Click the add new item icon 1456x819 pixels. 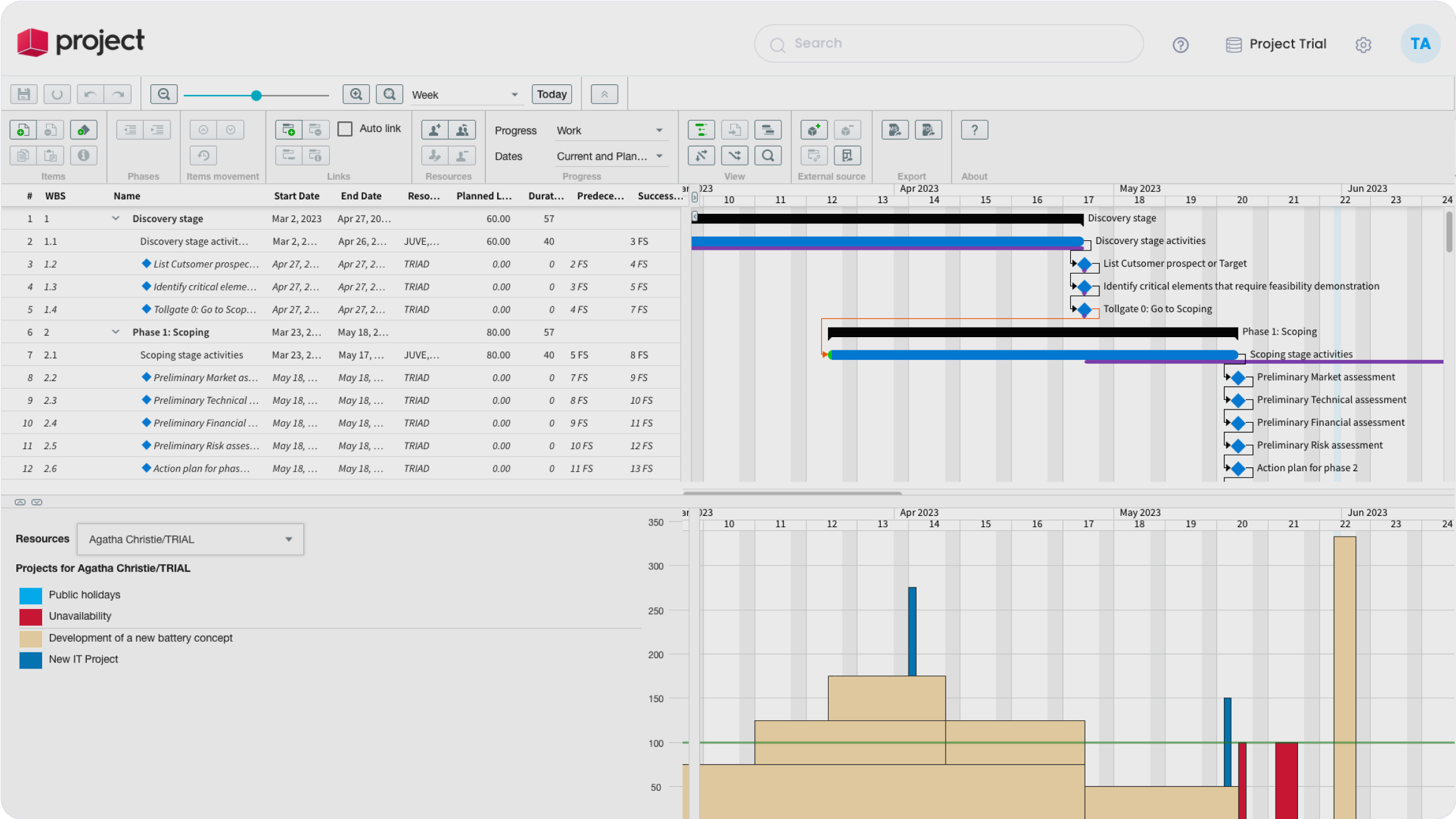23,130
